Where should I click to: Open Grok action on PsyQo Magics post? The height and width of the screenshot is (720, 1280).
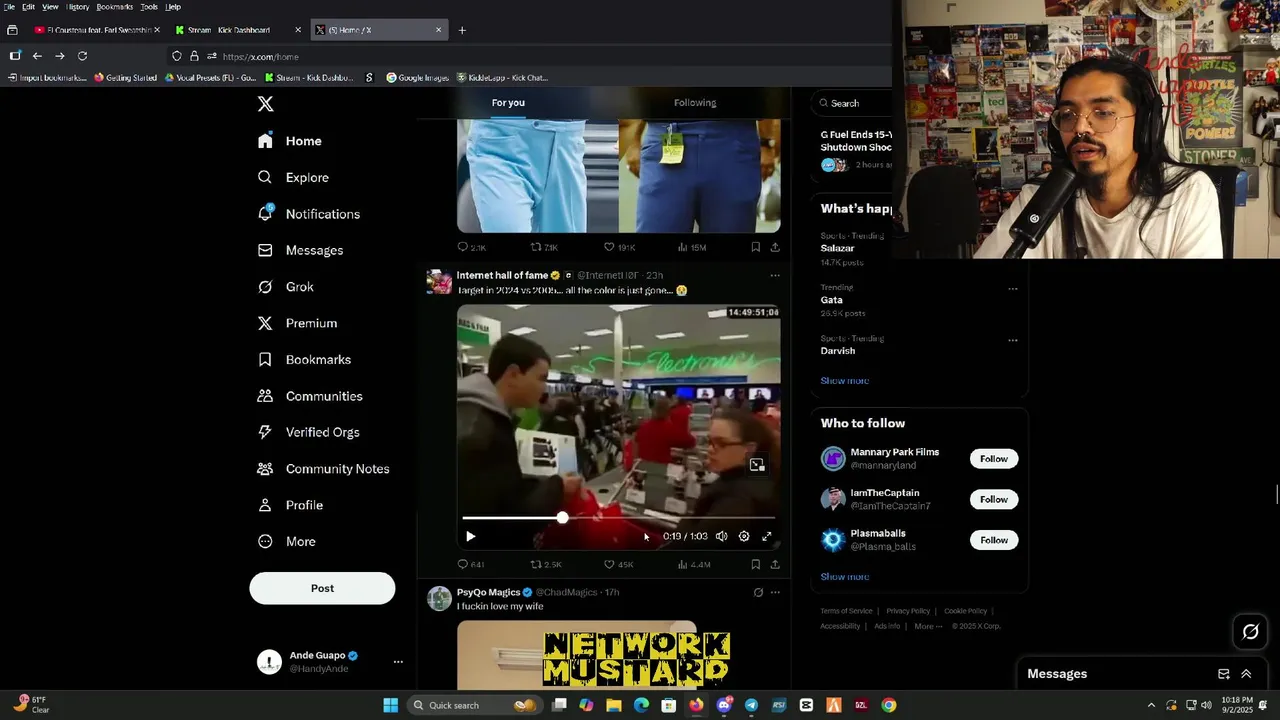point(758,592)
